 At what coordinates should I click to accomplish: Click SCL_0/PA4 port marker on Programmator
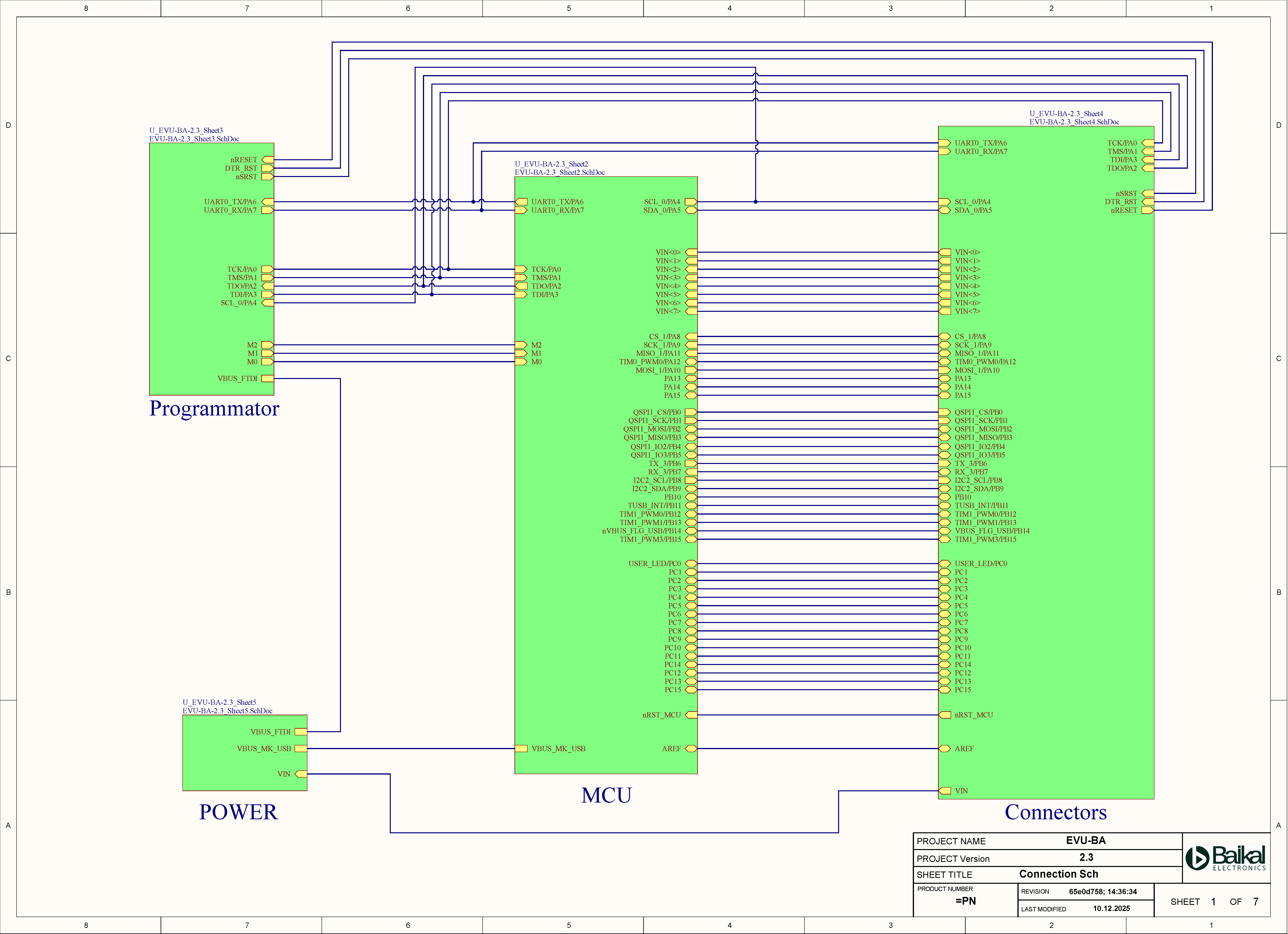tap(267, 303)
